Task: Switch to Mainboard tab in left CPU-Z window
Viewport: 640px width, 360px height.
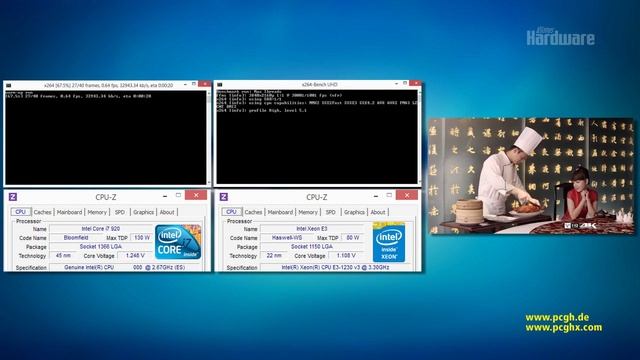Action: point(69,212)
